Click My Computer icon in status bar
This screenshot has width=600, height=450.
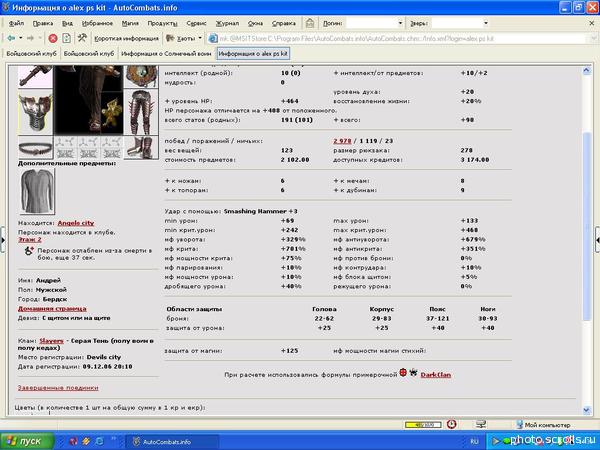(519, 424)
